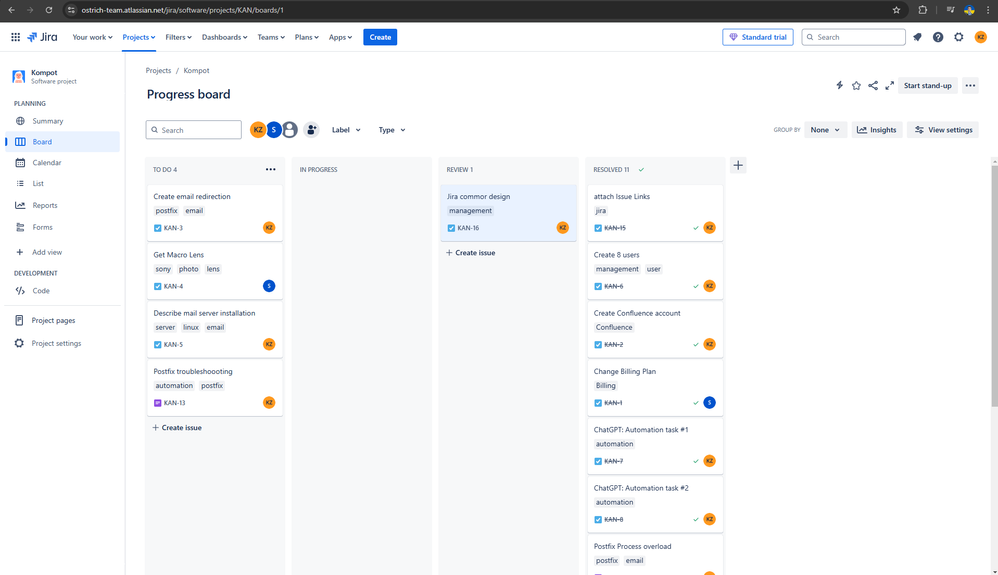The image size is (998, 575).
Task: Open Calendar in the sidebar
Action: tap(62, 162)
